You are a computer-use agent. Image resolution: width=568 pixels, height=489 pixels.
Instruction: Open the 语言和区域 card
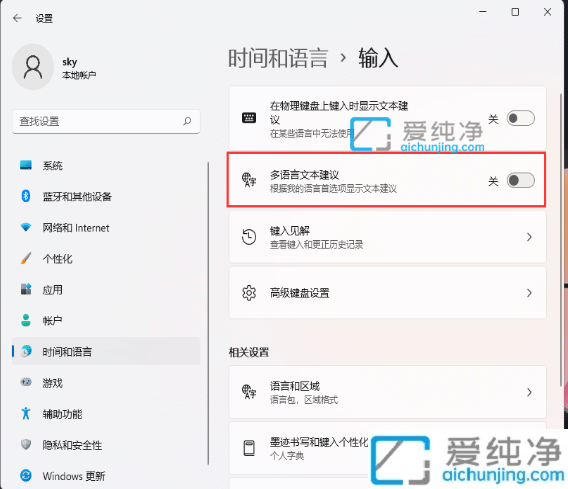click(x=387, y=392)
